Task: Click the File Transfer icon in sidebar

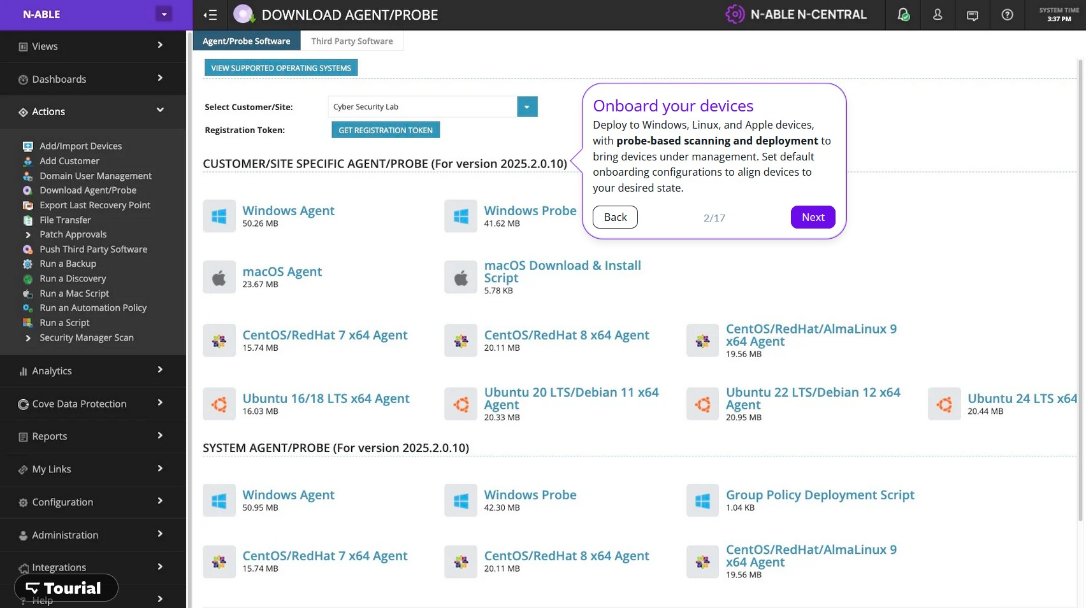Action: click(x=28, y=220)
